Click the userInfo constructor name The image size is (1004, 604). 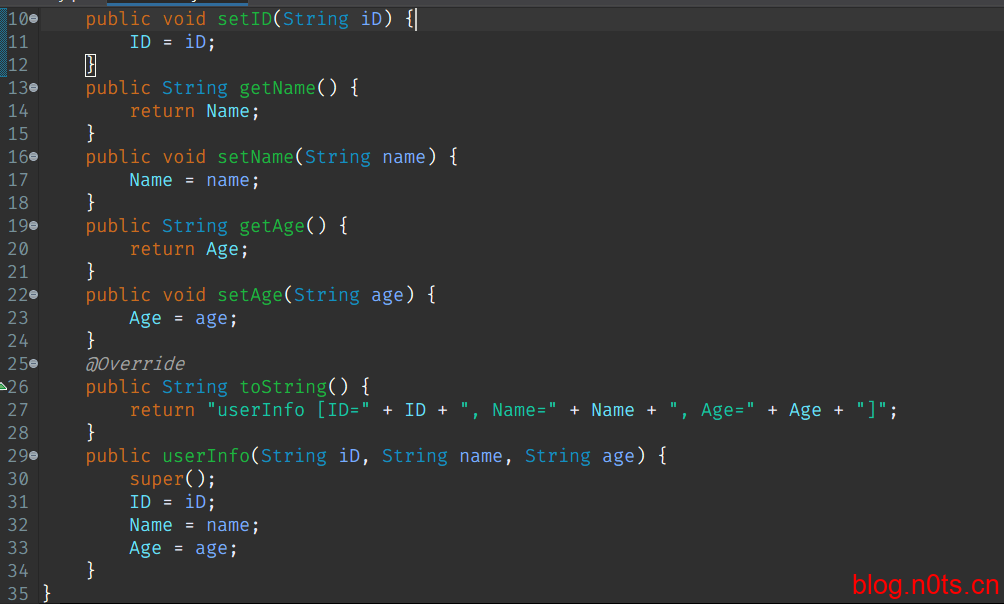pos(206,456)
